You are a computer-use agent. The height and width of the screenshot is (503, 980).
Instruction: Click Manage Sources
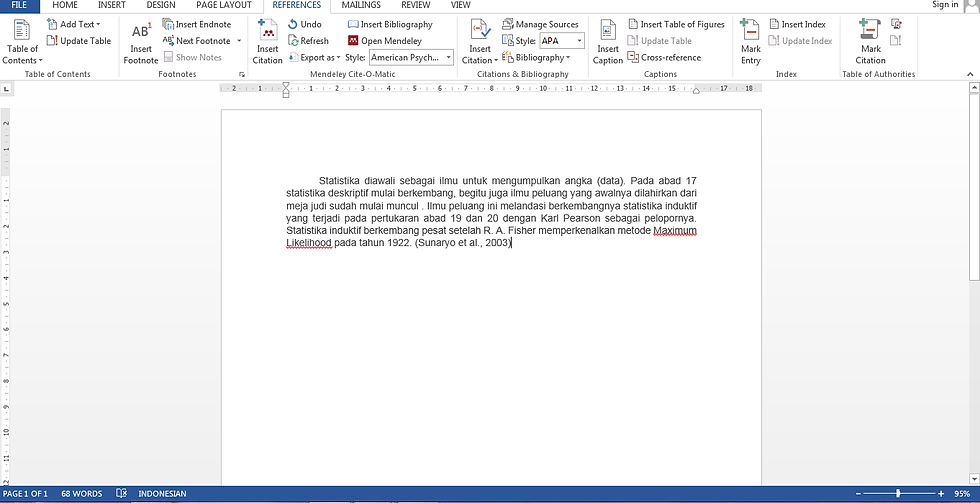coord(541,24)
